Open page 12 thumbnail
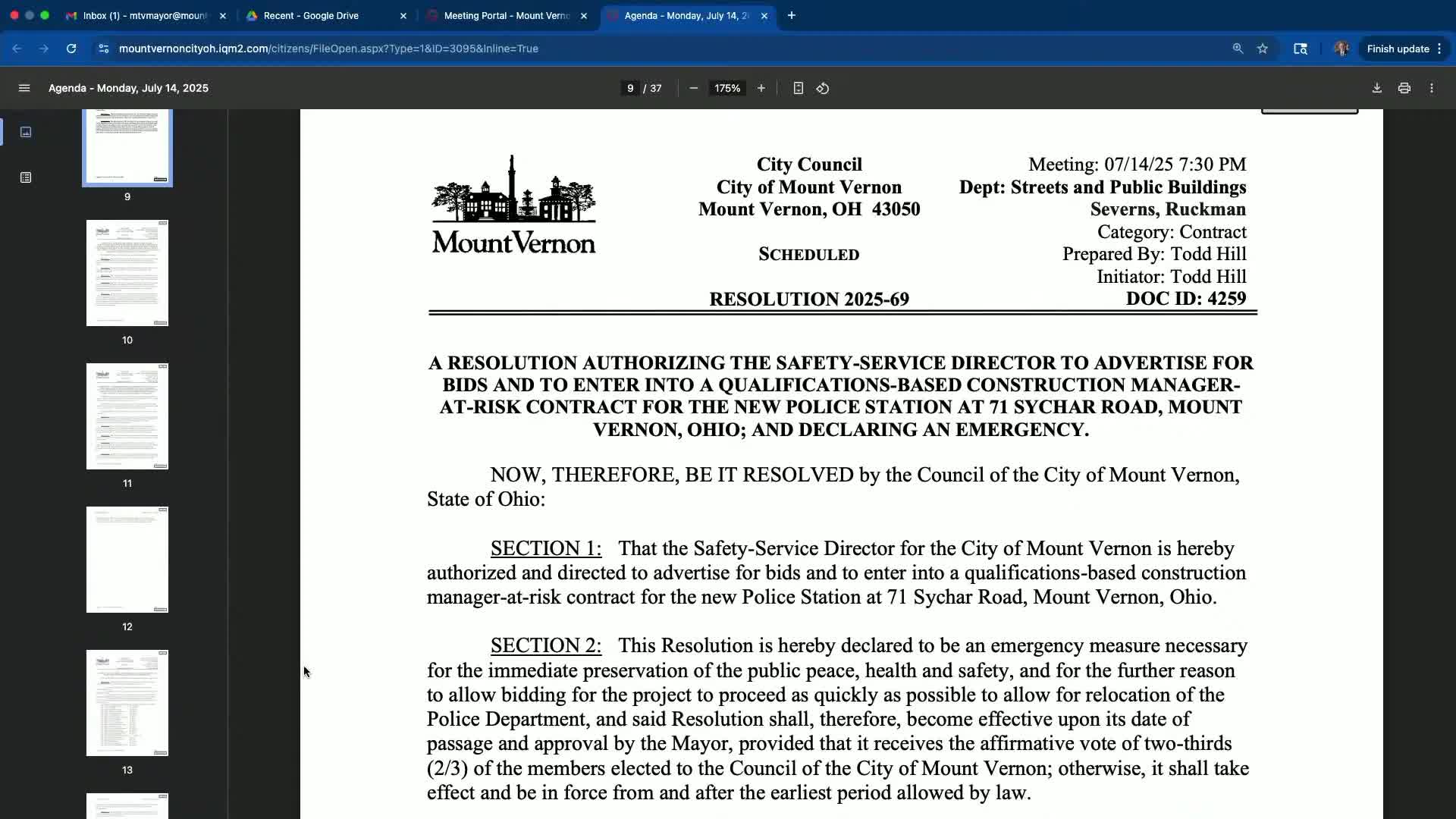Image resolution: width=1456 pixels, height=819 pixels. [127, 560]
